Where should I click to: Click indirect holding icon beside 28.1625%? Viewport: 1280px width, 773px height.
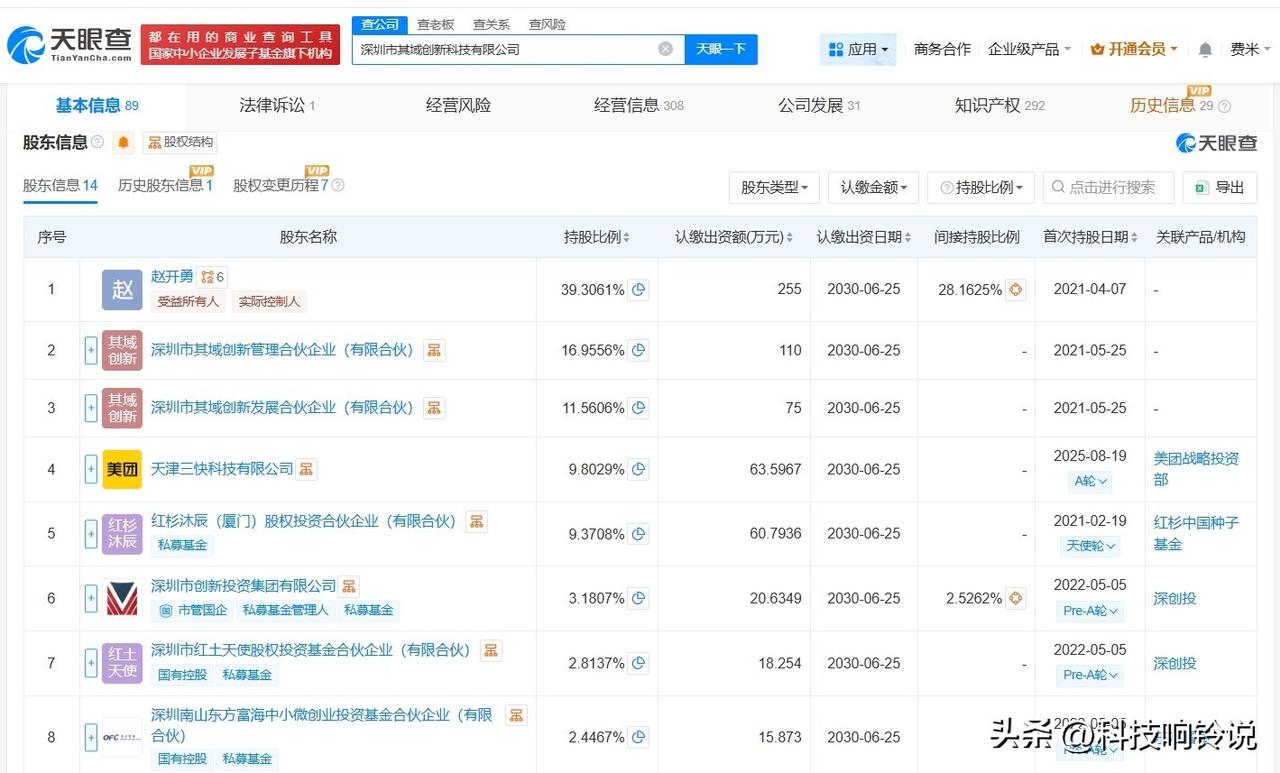pos(1016,290)
